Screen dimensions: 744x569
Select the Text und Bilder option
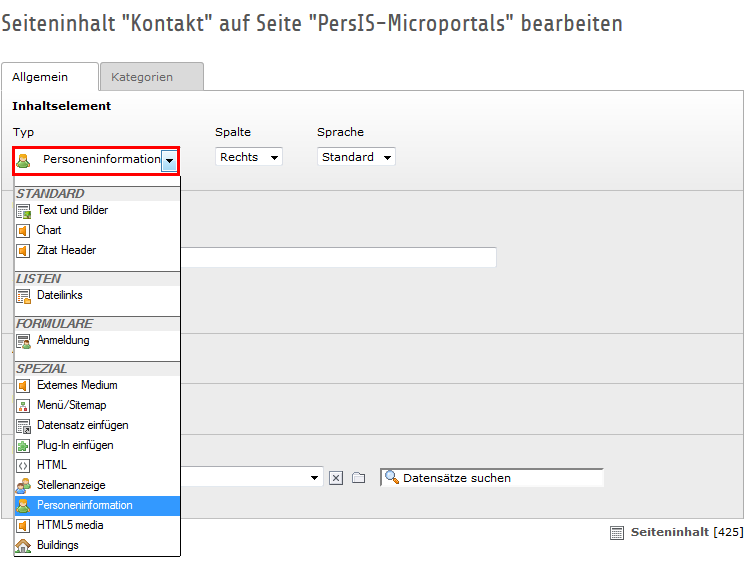pos(72,211)
